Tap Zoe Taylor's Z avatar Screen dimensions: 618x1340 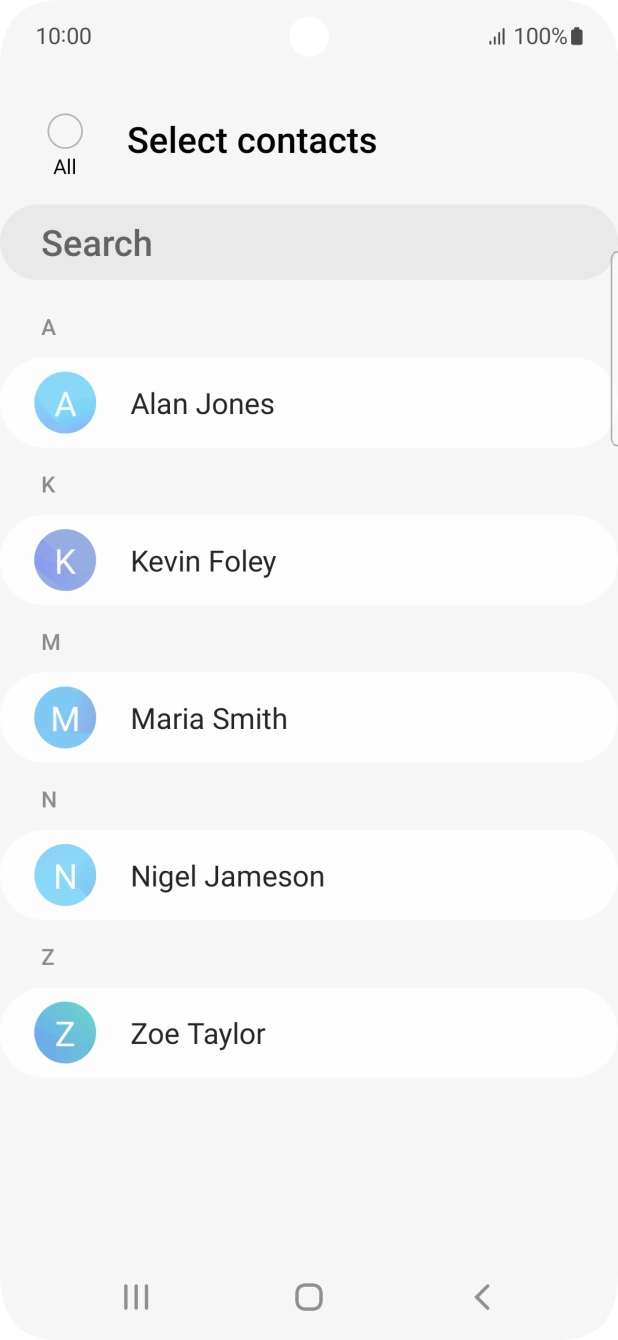(65, 1033)
